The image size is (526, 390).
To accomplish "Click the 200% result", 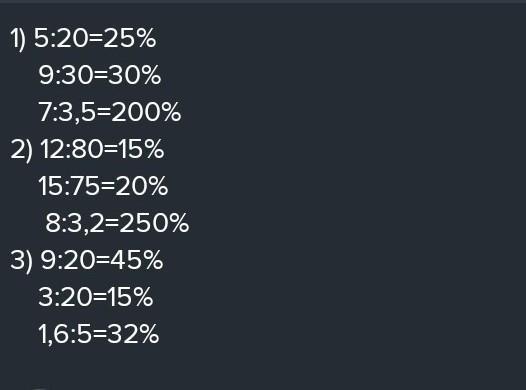I will pyautogui.click(x=146, y=112).
